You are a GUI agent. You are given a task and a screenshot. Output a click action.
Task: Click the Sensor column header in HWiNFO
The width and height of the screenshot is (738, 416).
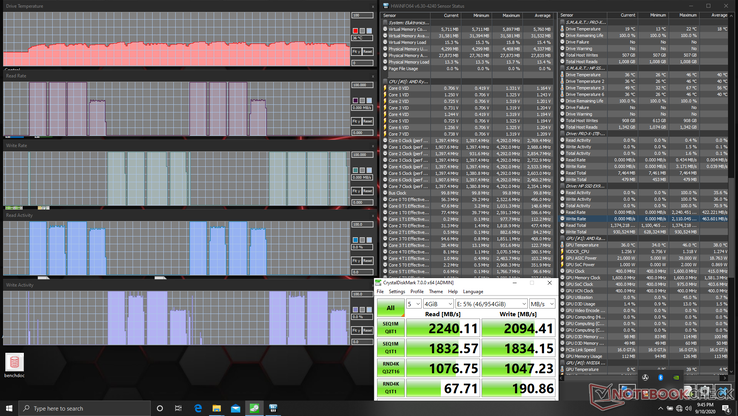click(405, 16)
